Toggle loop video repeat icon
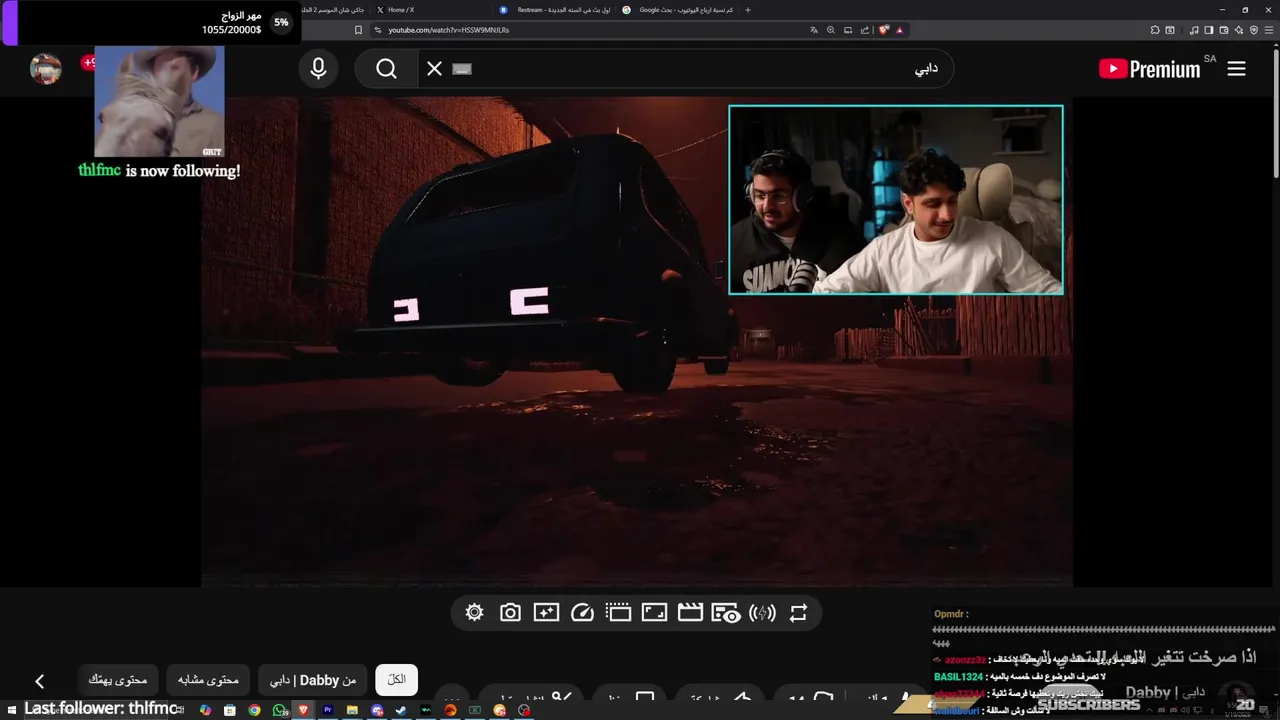This screenshot has height=720, width=1280. point(798,613)
